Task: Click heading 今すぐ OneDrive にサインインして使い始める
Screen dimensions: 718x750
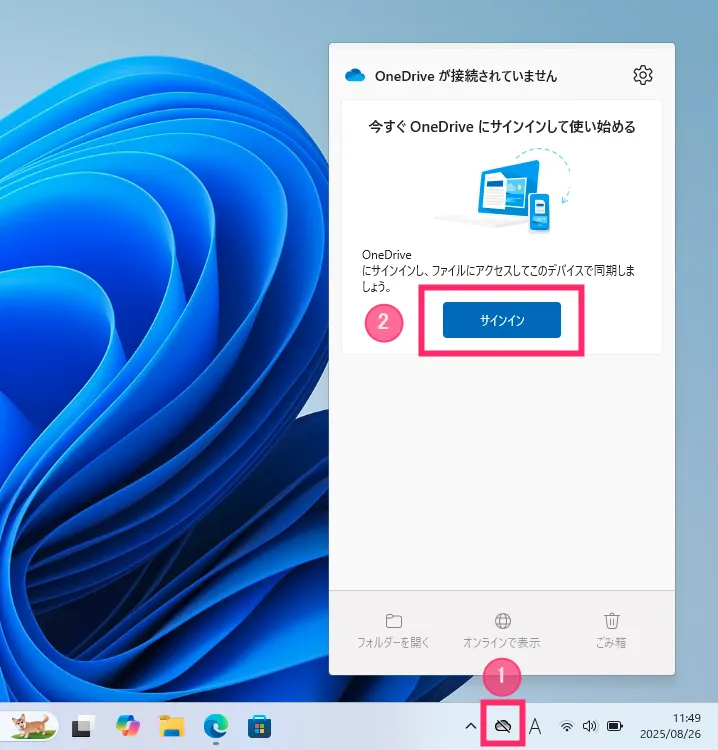Action: 502,127
